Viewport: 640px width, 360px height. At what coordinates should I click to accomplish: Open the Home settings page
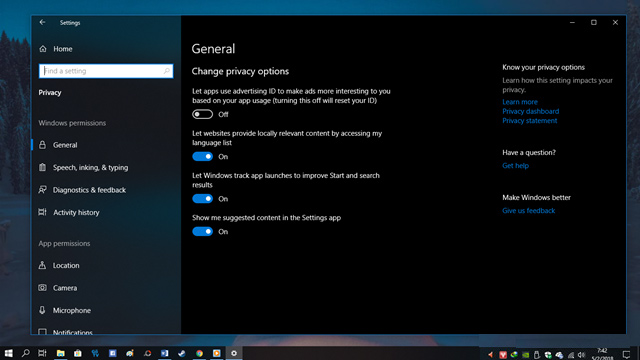[62, 49]
